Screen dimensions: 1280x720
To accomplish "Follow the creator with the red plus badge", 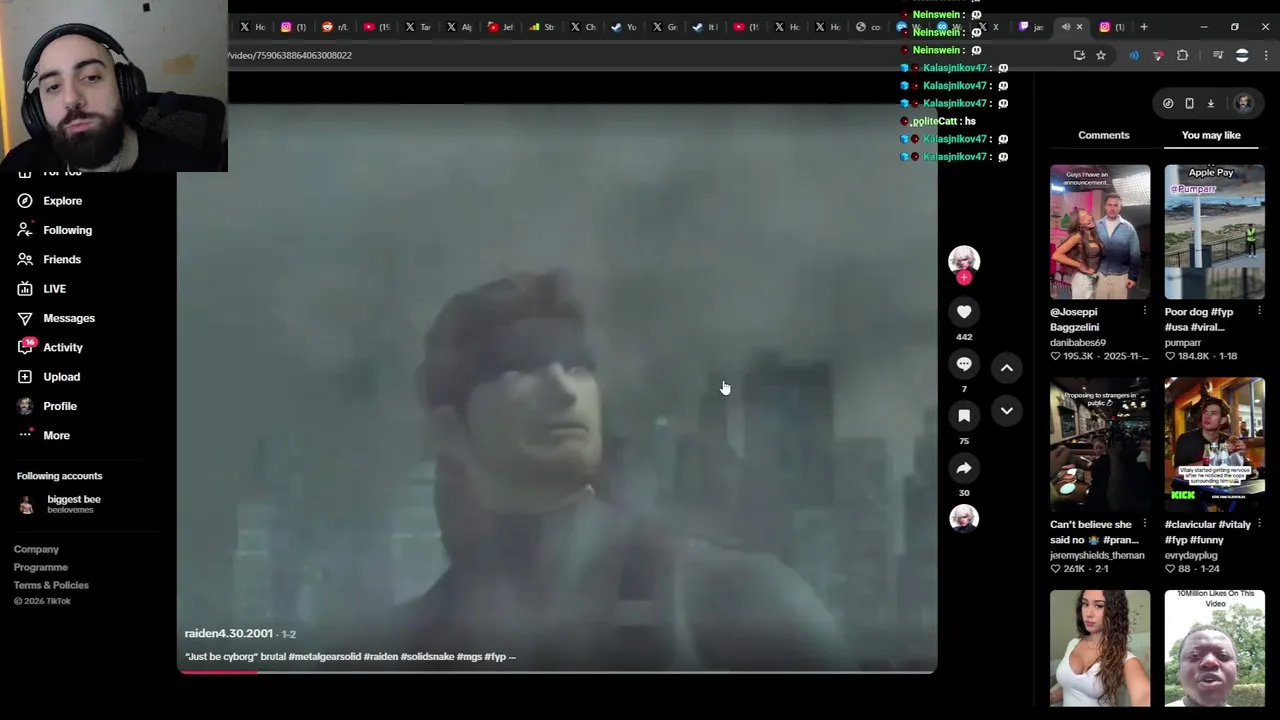I will click(x=964, y=278).
